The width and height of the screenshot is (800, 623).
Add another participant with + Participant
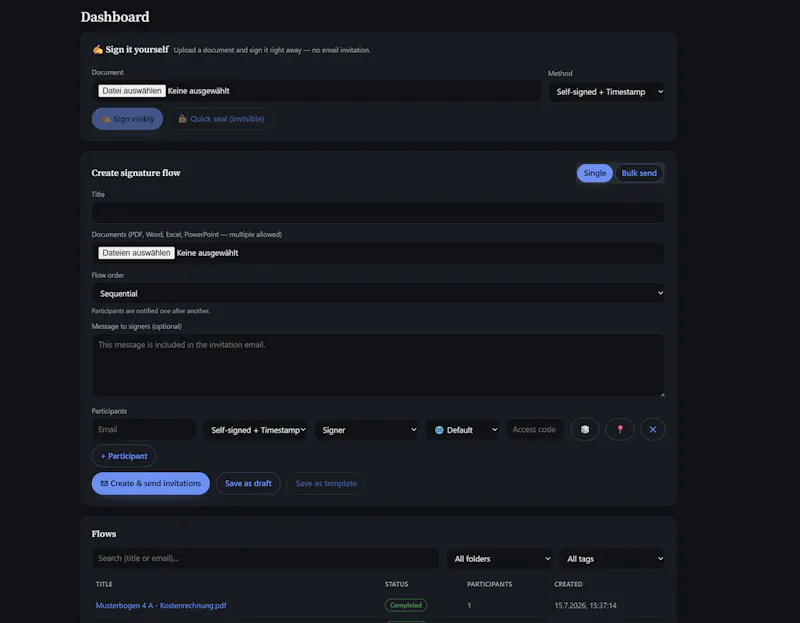coord(124,456)
